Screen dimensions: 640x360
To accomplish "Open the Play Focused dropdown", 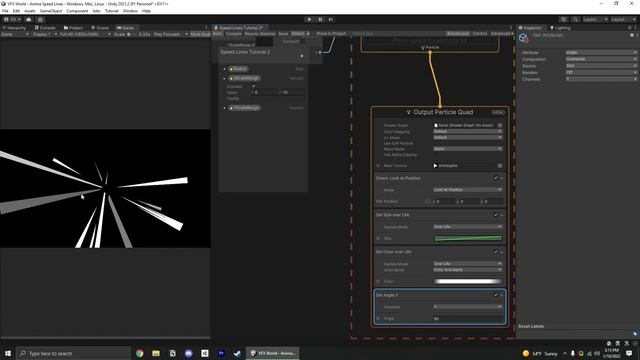I will (x=170, y=34).
